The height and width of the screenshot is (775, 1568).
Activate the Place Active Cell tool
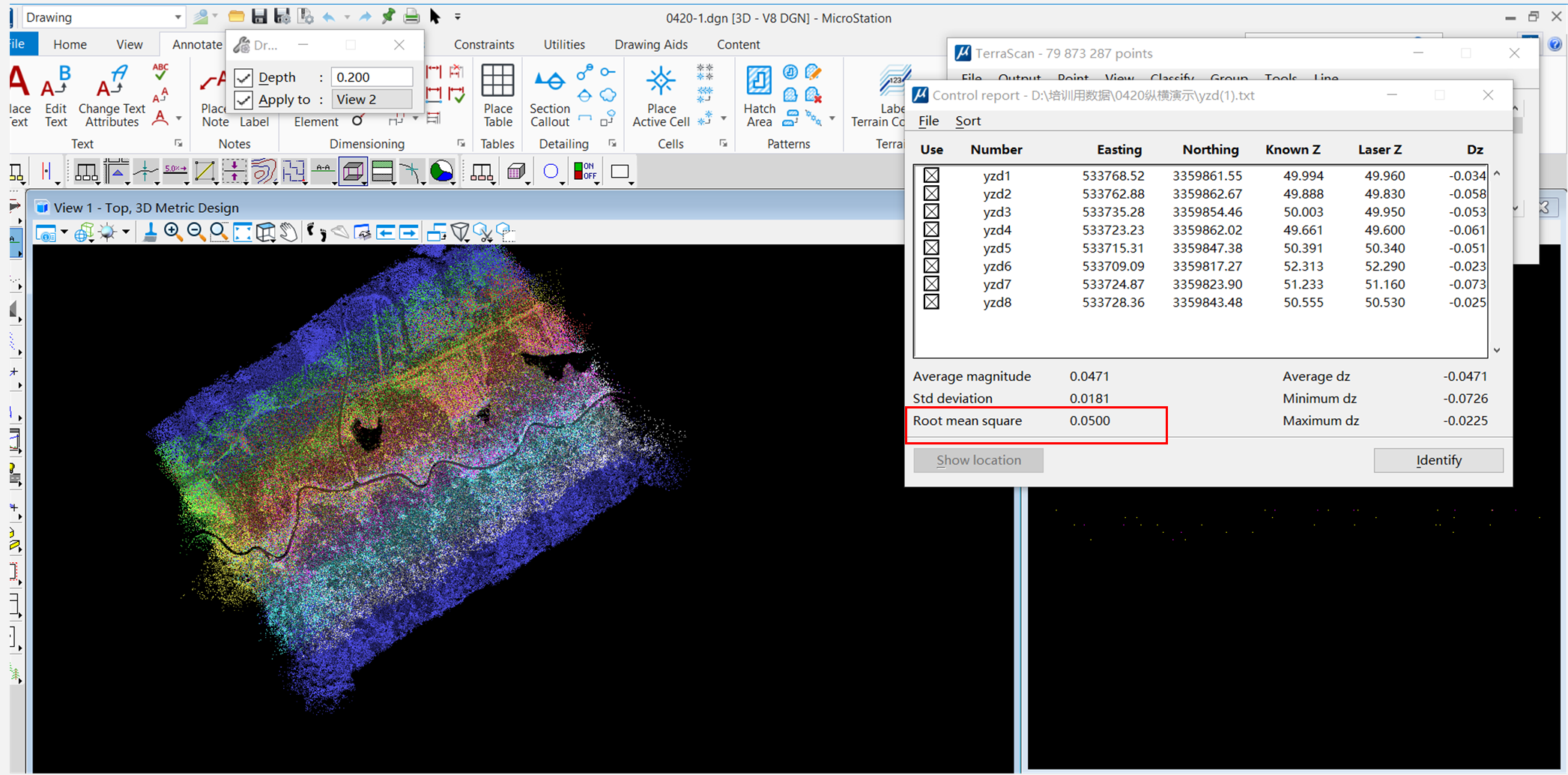pyautogui.click(x=661, y=96)
